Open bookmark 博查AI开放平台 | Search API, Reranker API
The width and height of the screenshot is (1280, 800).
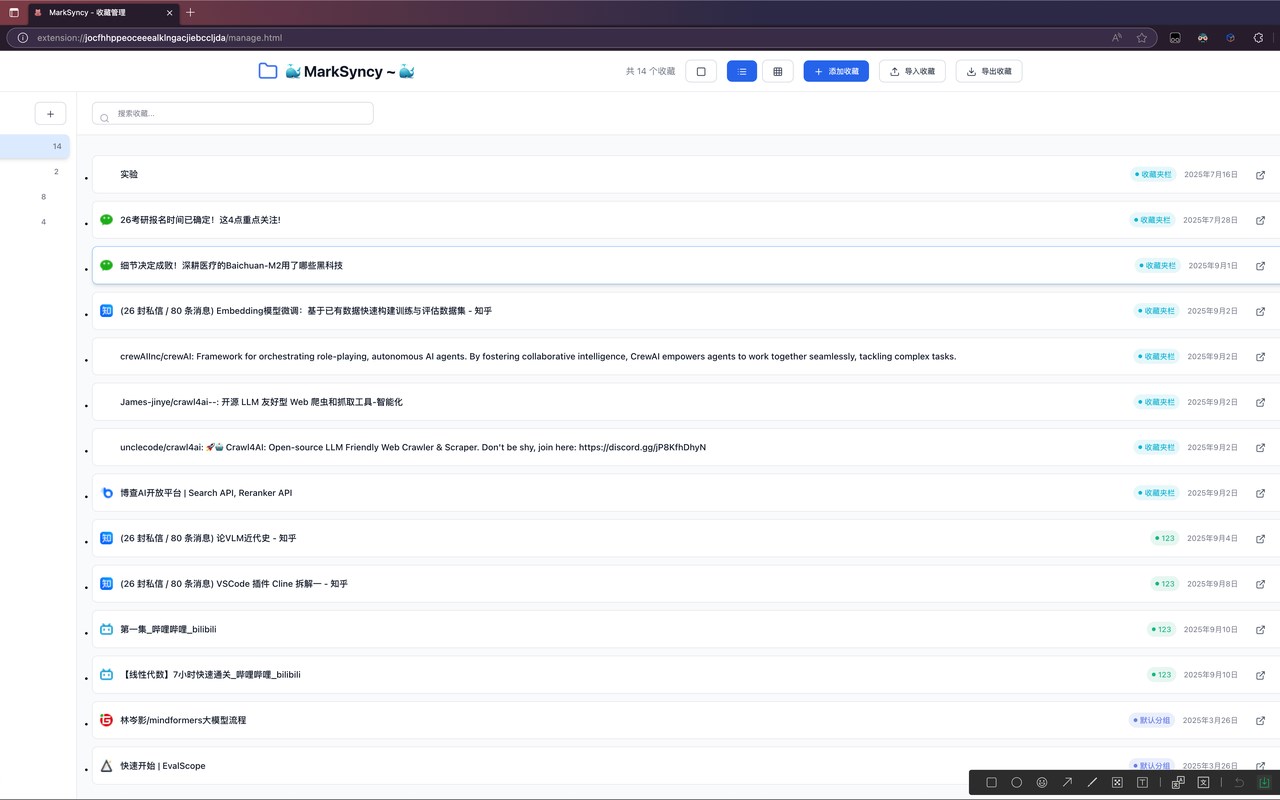pyautogui.click(x=206, y=493)
